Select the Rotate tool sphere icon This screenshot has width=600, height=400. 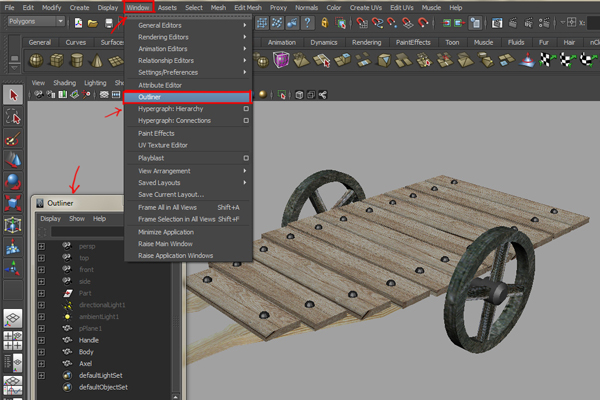(13, 181)
